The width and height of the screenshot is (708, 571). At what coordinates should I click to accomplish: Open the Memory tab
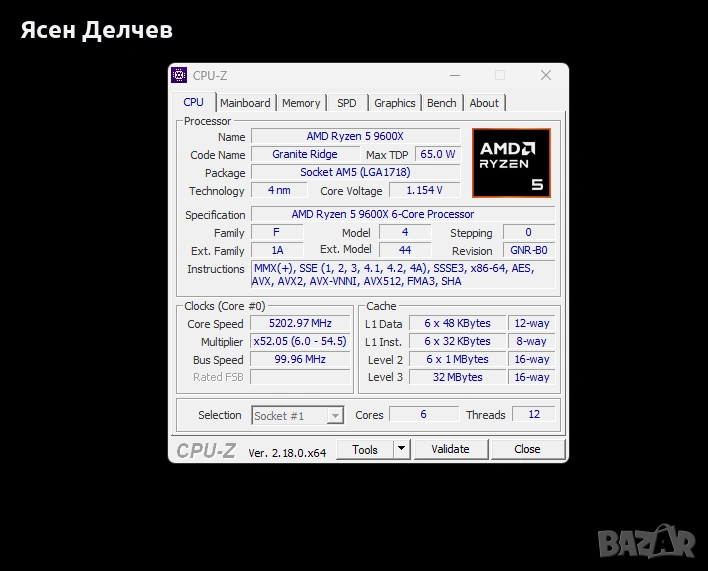[301, 103]
